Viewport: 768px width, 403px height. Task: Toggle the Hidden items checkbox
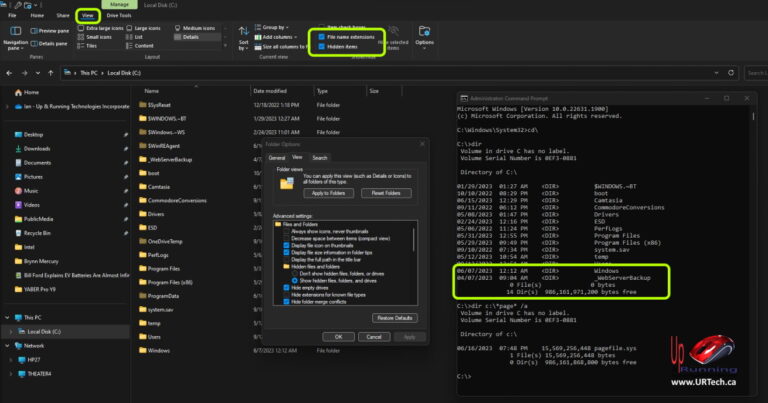pyautogui.click(x=321, y=47)
